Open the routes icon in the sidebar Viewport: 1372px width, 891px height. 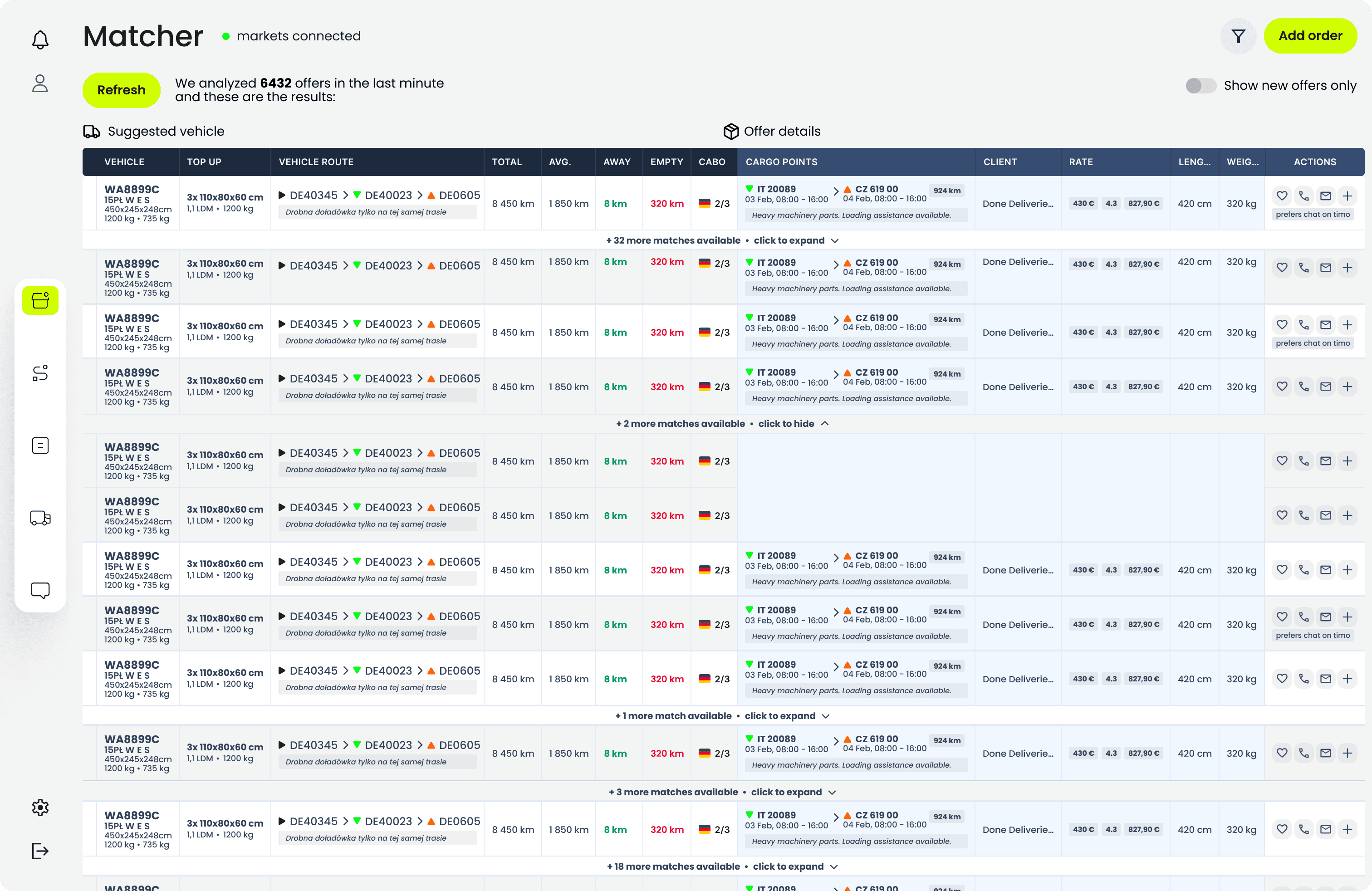[x=40, y=373]
